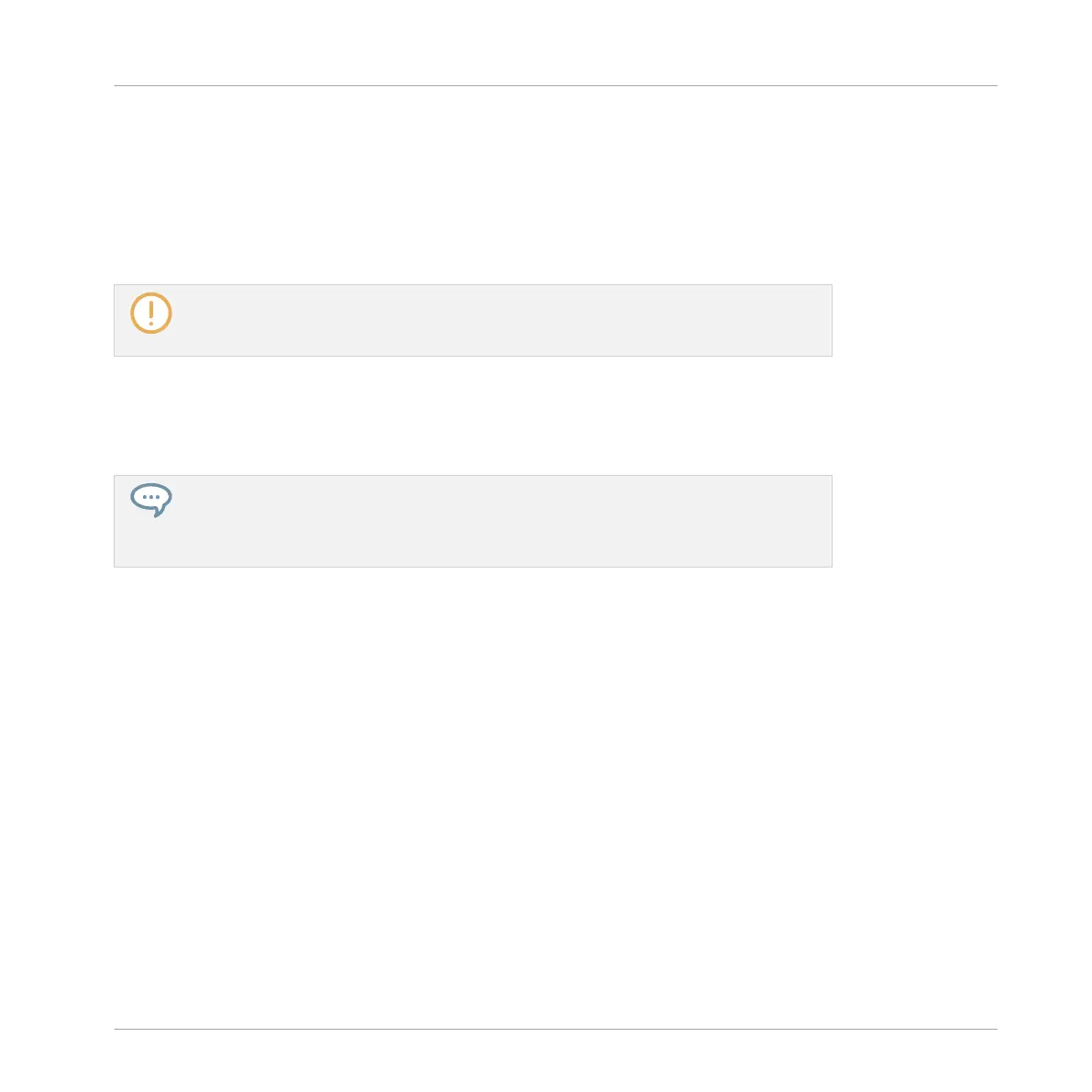Viewport: 1092px width, 1092px height.
Task: Tap the exclamation mark inside the orange circle
Action: (151, 314)
